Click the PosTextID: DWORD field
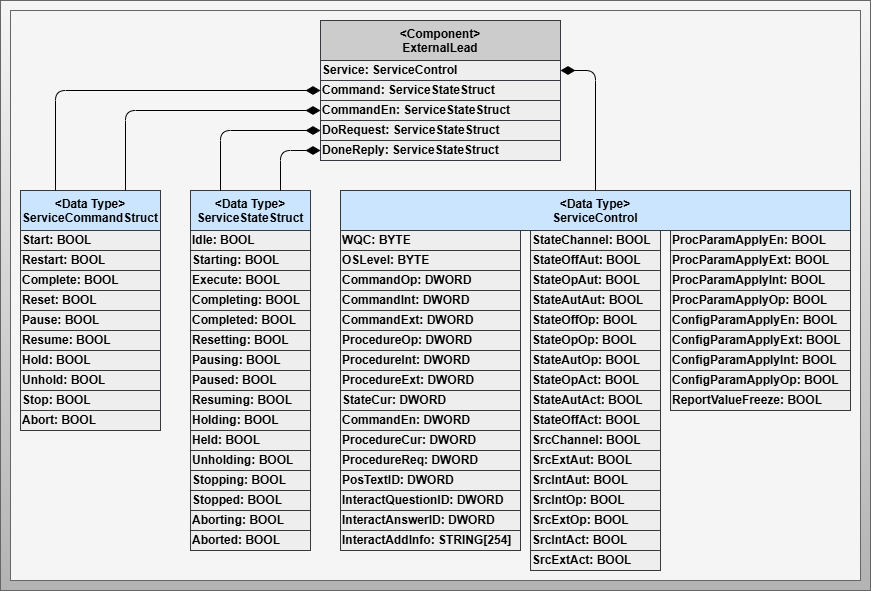 [x=430, y=480]
